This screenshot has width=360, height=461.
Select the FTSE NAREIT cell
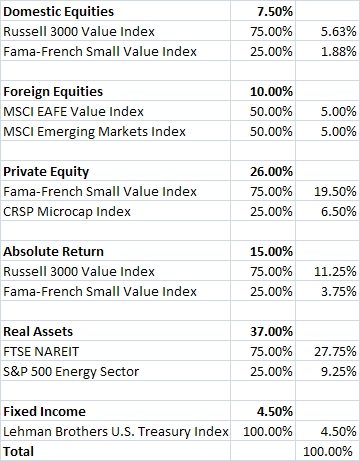click(115, 351)
